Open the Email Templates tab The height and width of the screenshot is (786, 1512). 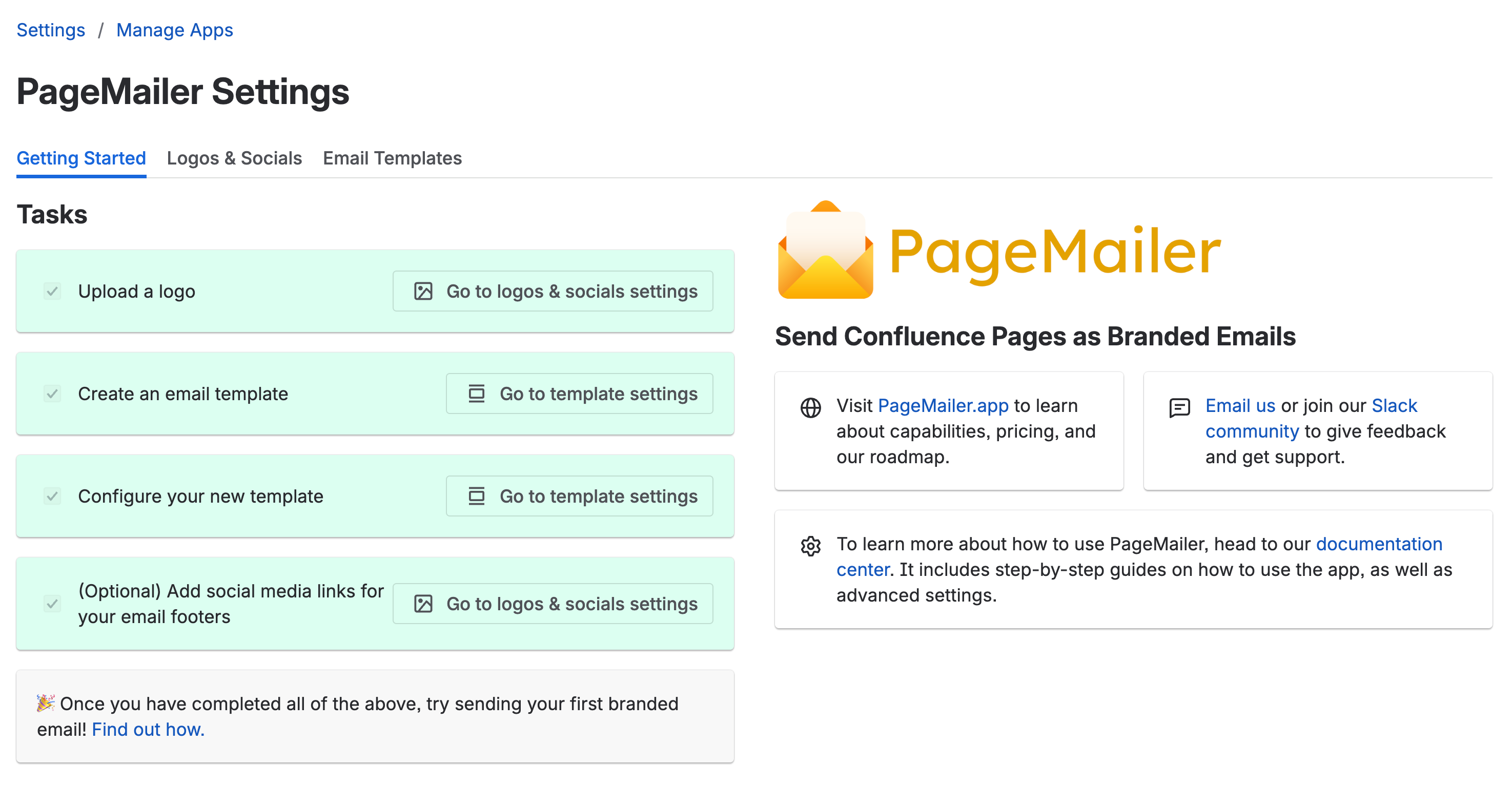click(x=392, y=158)
